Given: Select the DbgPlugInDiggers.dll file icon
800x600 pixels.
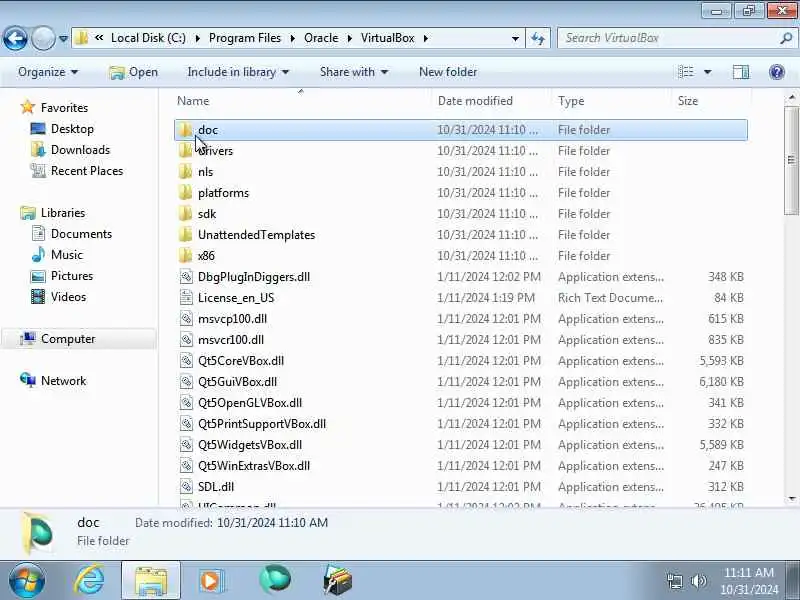Looking at the screenshot, I should tap(186, 277).
